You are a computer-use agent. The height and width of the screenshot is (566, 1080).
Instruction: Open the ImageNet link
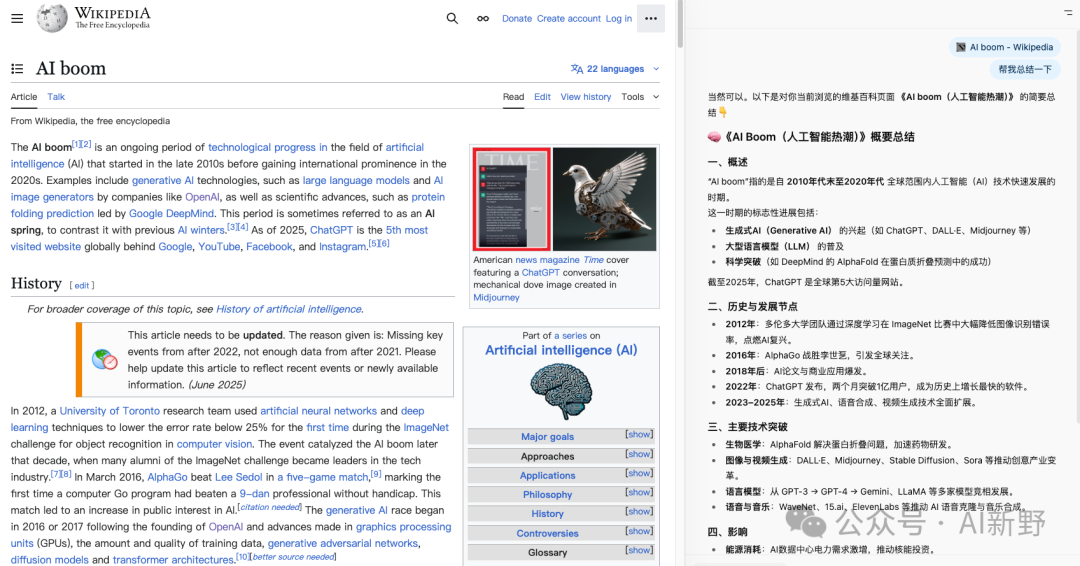click(x=426, y=428)
